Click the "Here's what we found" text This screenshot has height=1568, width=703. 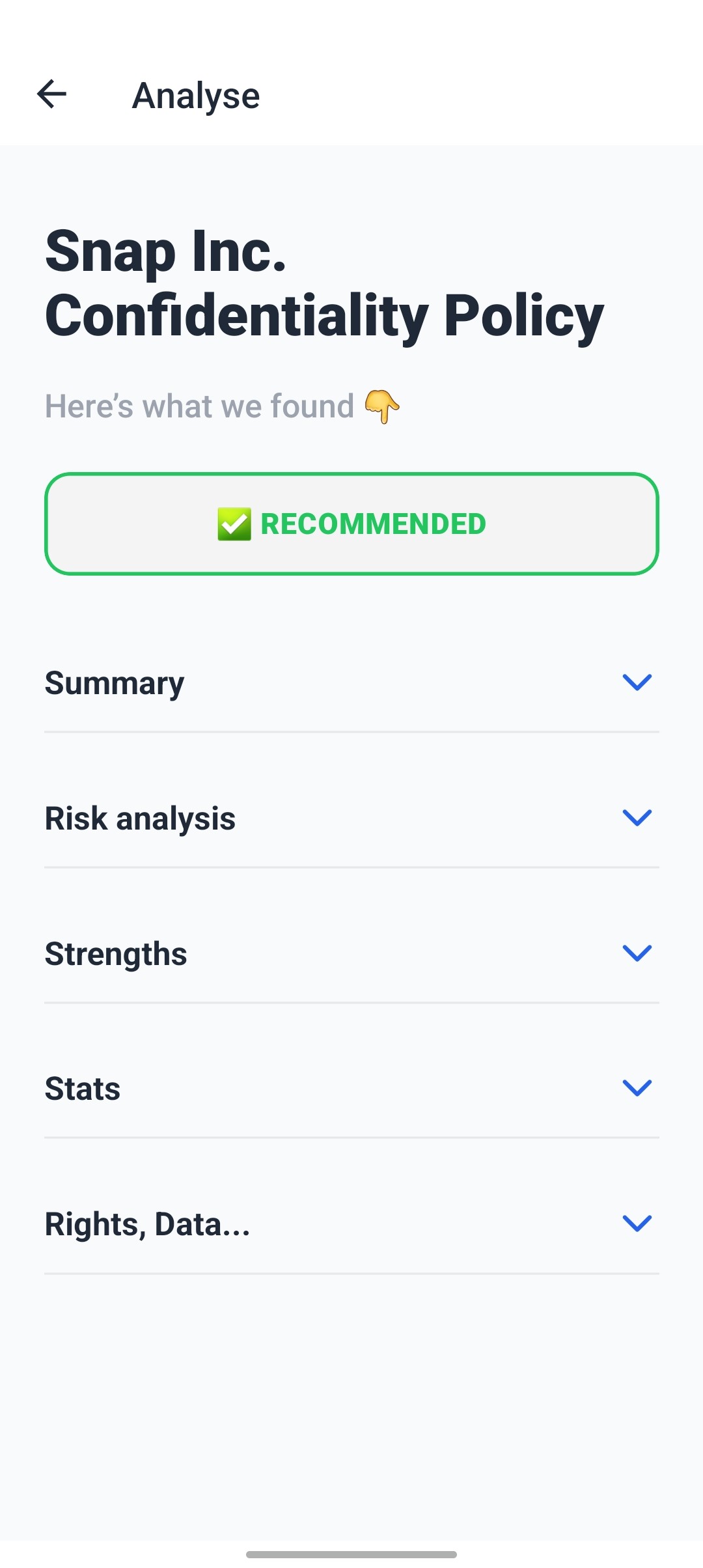click(x=199, y=406)
